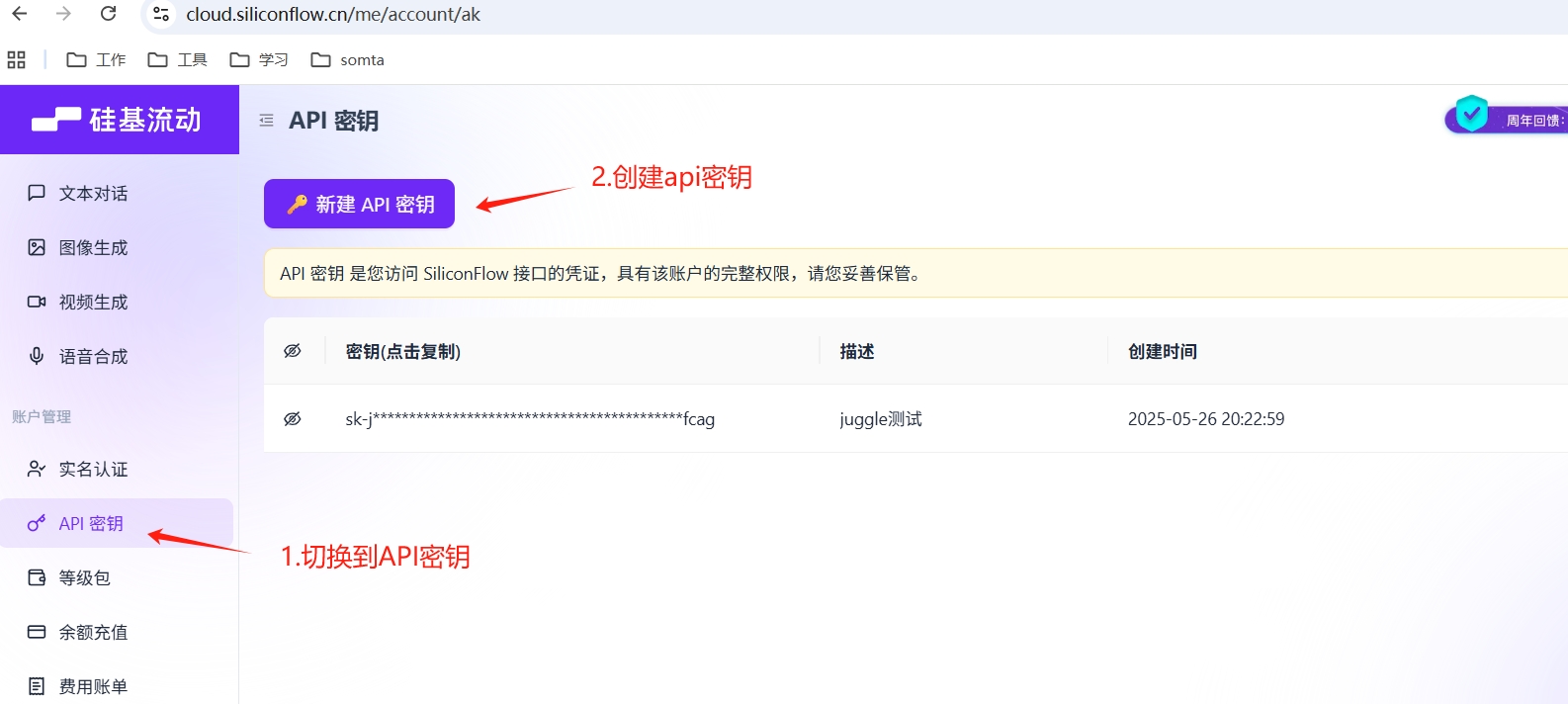The width and height of the screenshot is (1568, 704).
Task: Collapse sidebar using menu fold icon
Action: click(266, 121)
